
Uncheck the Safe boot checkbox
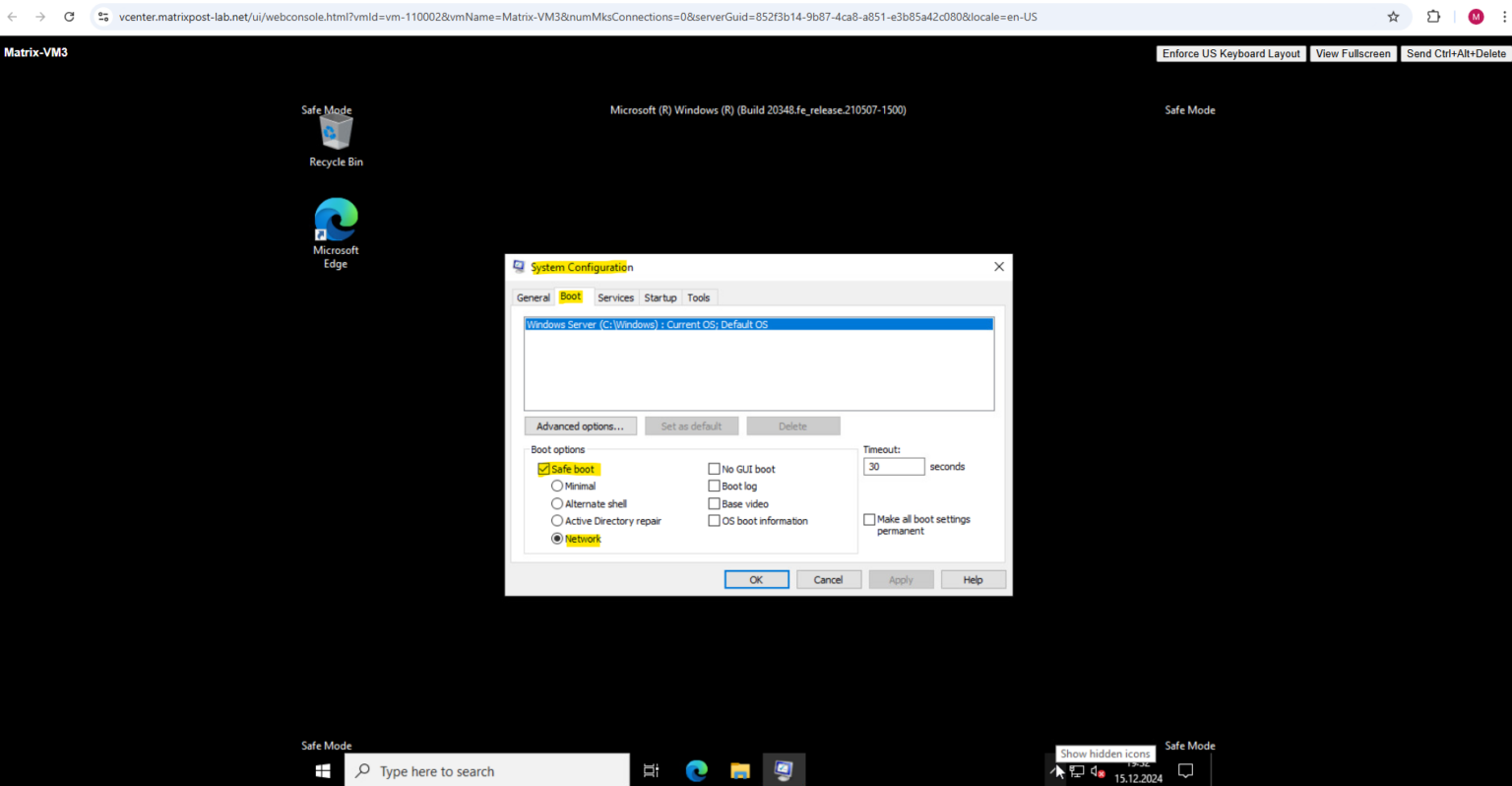point(544,469)
